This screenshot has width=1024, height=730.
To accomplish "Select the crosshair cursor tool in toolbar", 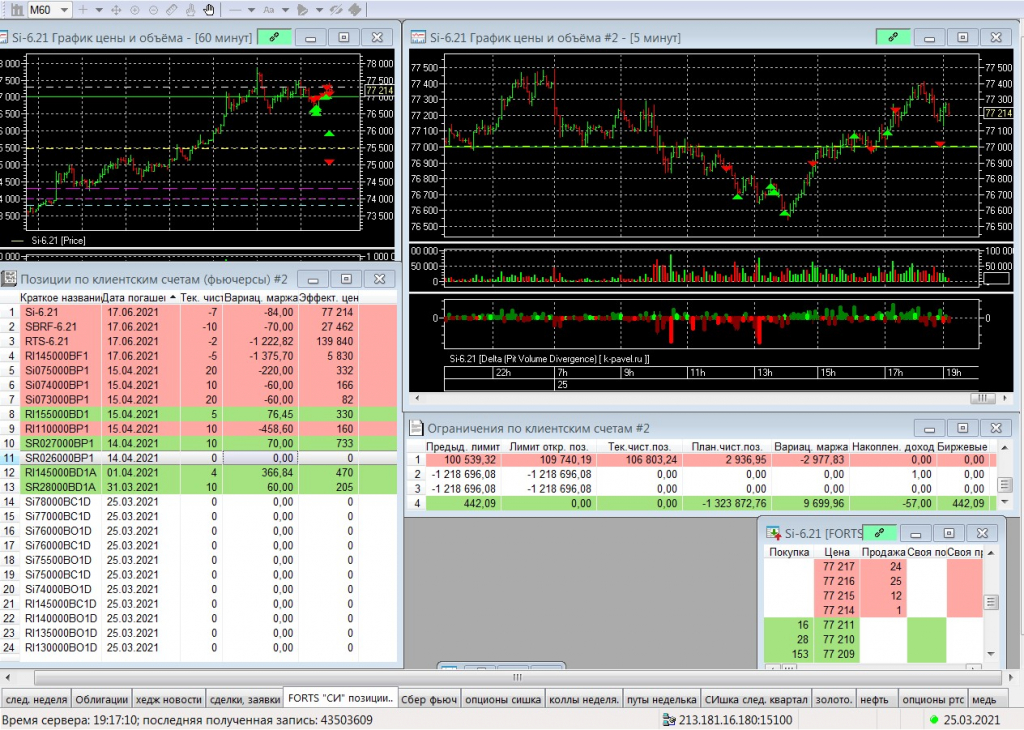I will click(82, 10).
